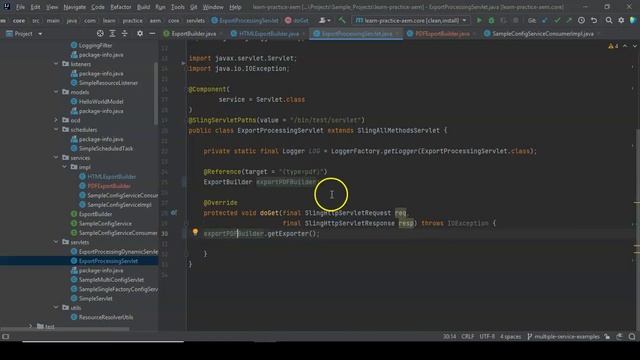Viewport: 640px width, 360px height.
Task: Open the Build menu
Action: coord(143,7)
